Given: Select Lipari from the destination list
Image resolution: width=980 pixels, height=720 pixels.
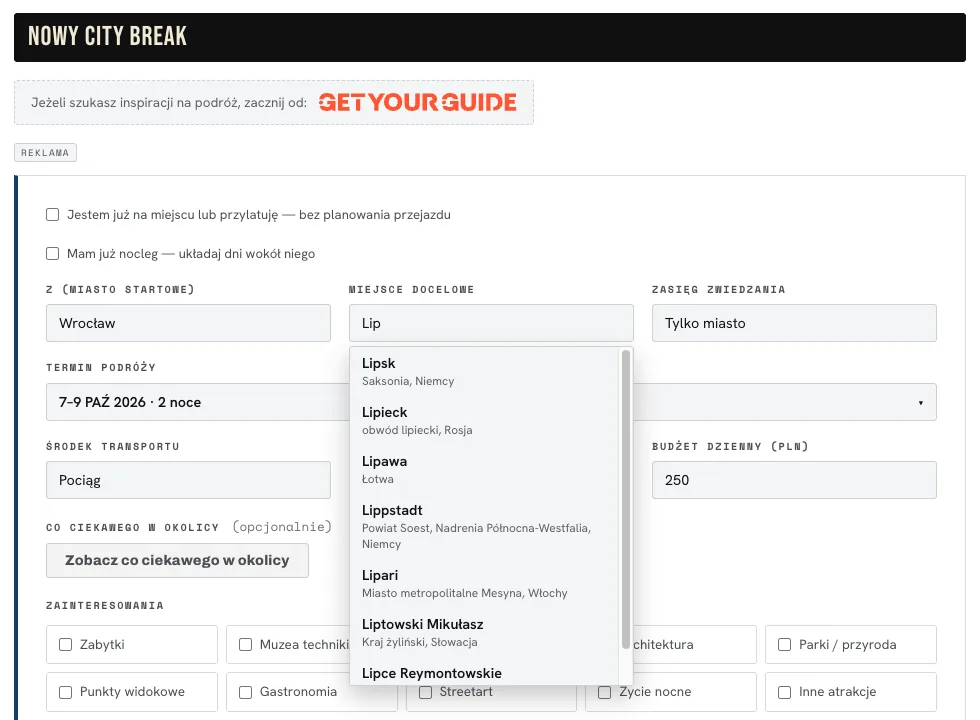Looking at the screenshot, I should (x=484, y=583).
